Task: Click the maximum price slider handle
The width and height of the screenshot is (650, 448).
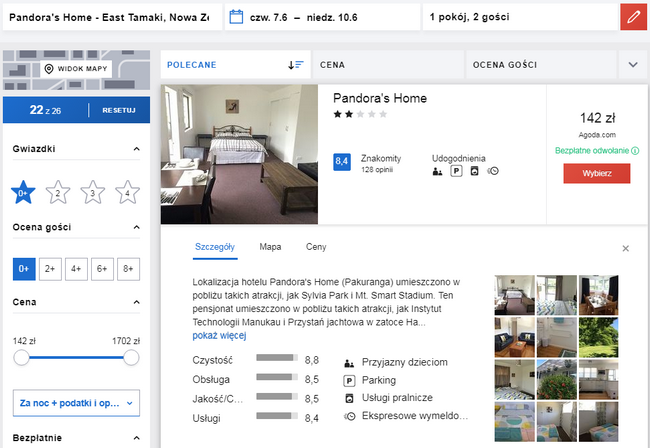Action: tap(131, 357)
